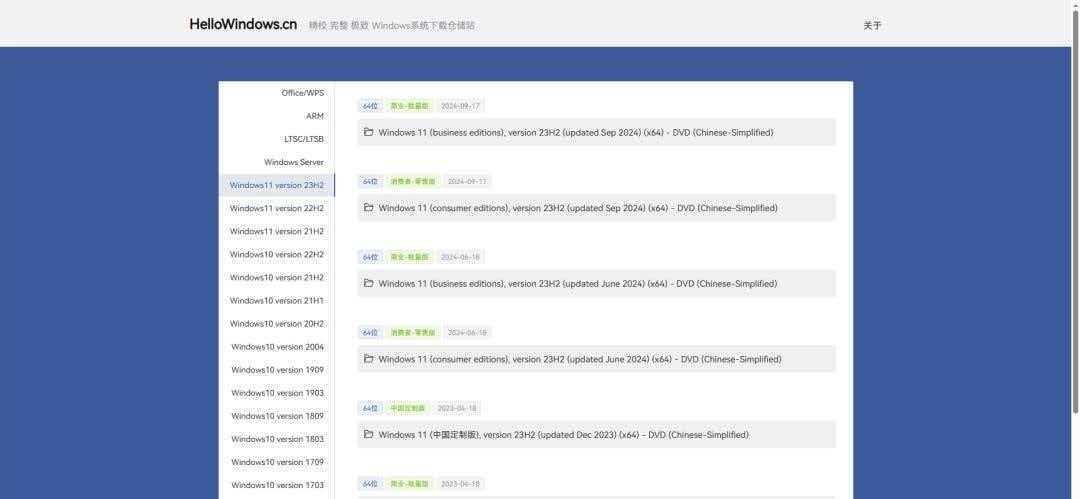This screenshot has width=1080, height=499.
Task: Click folder icon for consumer editions Sep 2024
Action: tap(369, 208)
